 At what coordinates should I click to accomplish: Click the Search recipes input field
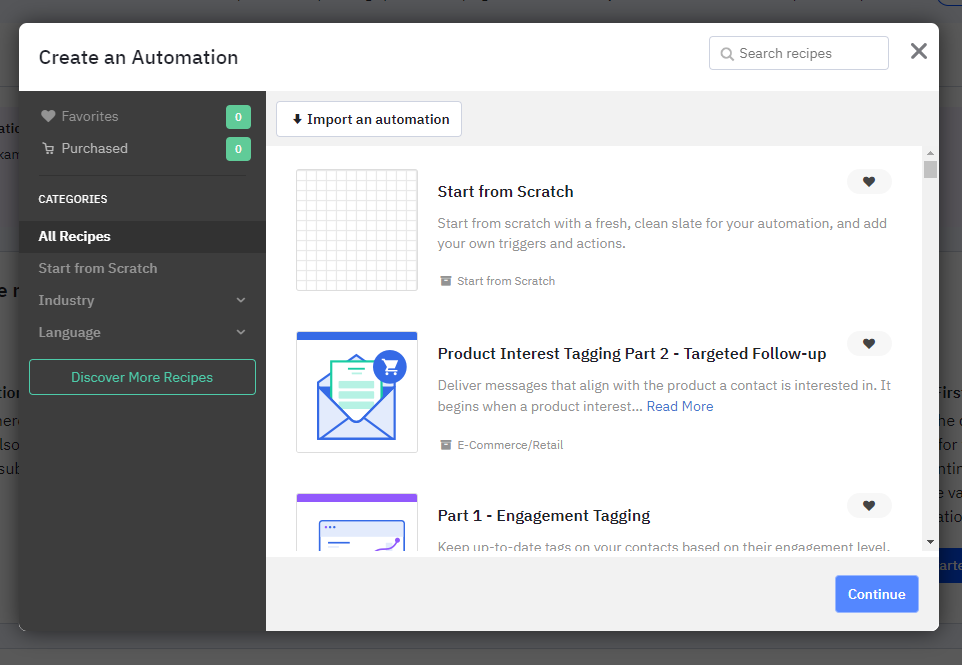coord(810,54)
